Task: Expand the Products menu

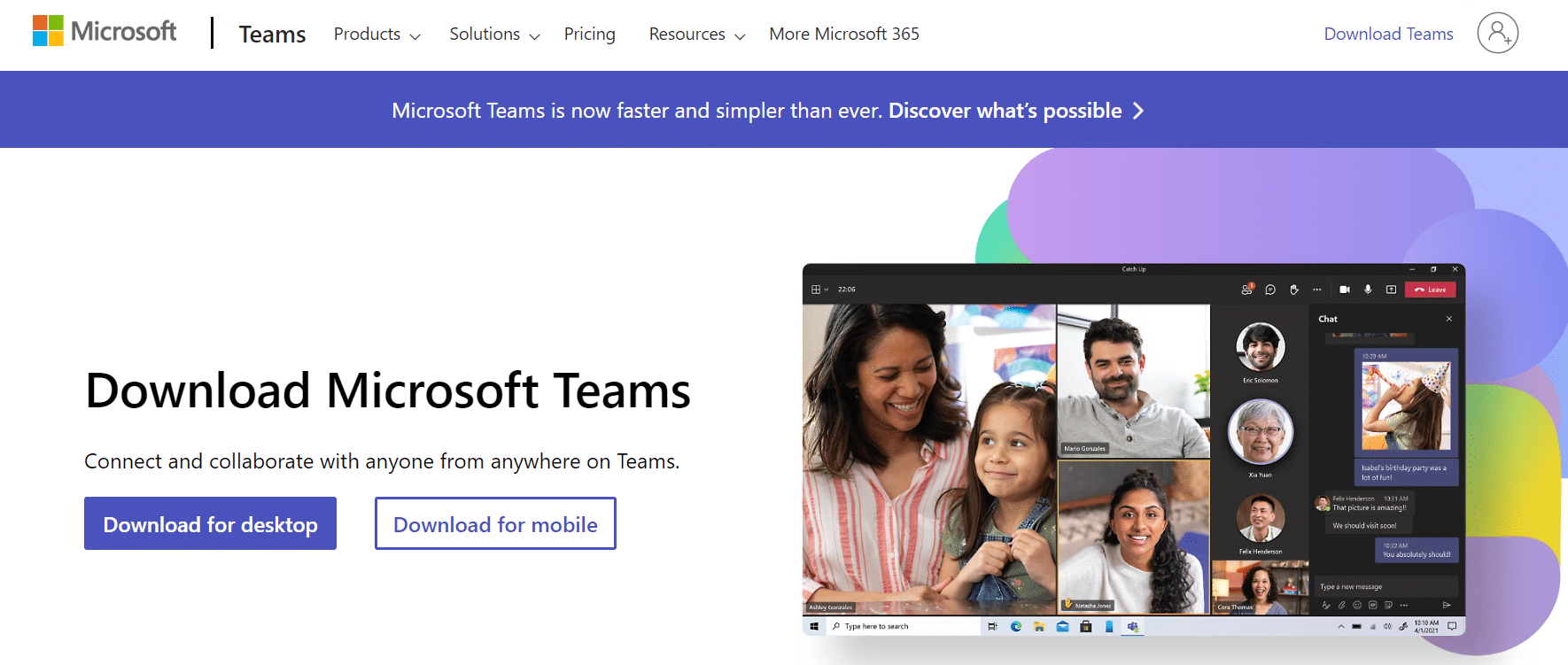Action: tap(377, 34)
